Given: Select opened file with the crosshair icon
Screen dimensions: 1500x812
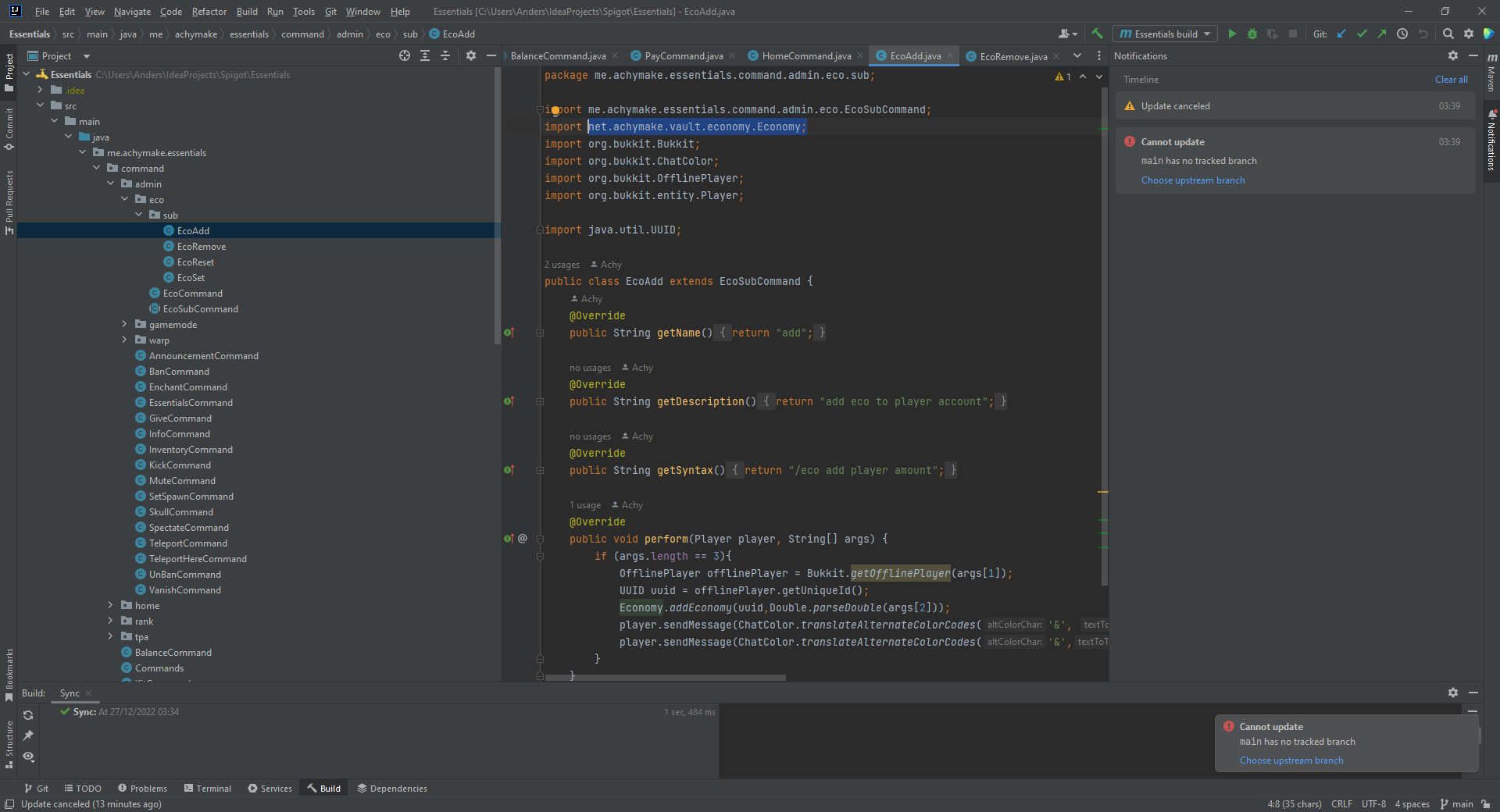Looking at the screenshot, I should click(x=404, y=55).
